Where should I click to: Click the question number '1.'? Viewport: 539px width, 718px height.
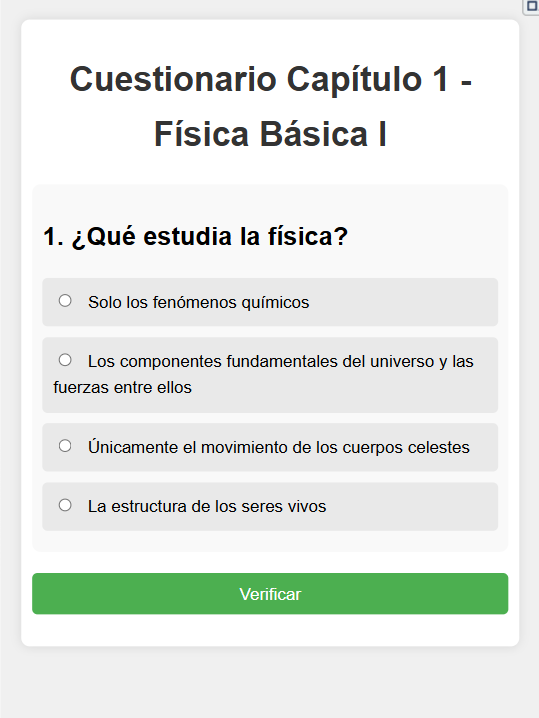pos(53,237)
